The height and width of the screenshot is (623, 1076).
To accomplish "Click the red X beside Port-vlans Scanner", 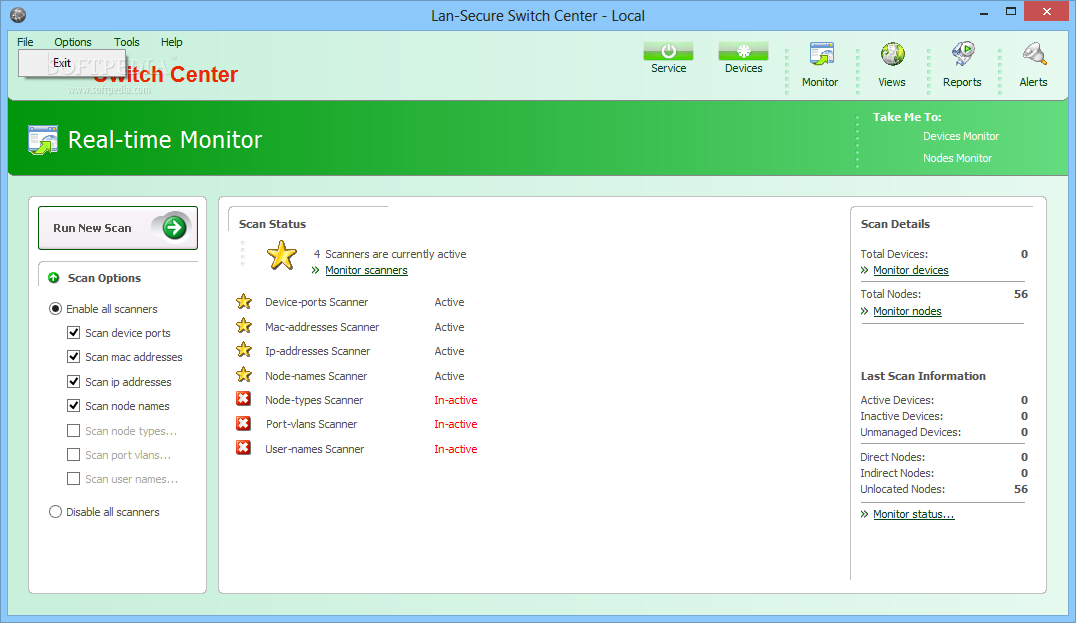I will pyautogui.click(x=243, y=423).
